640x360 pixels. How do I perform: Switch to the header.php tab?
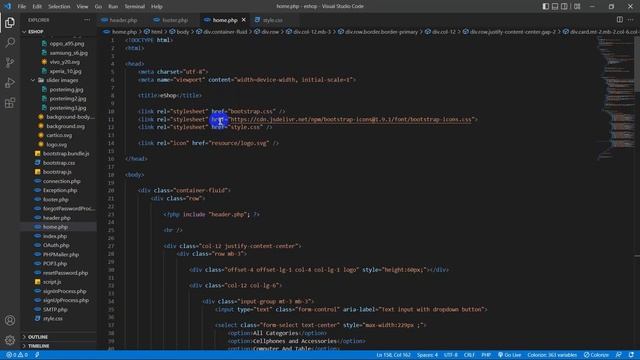click(123, 20)
